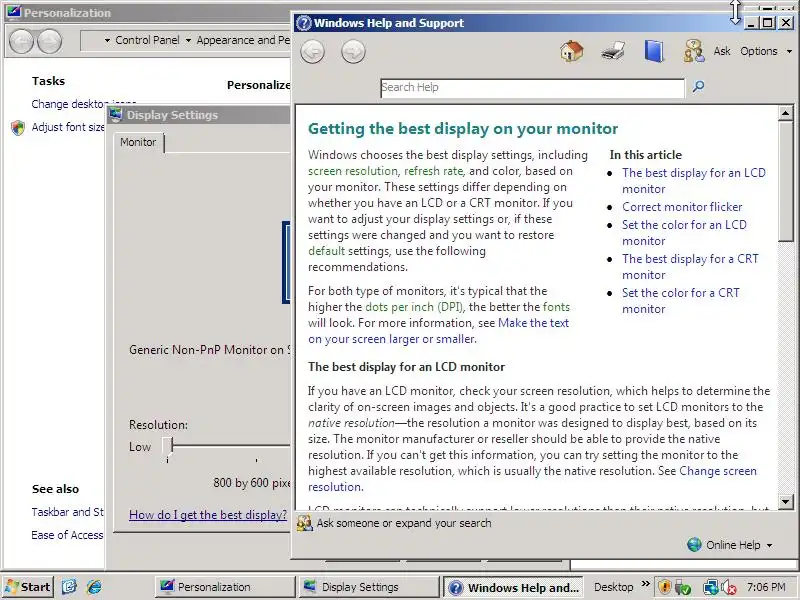Click the muted volume tray icon
Viewport: 800px width, 600px height.
(x=728, y=587)
